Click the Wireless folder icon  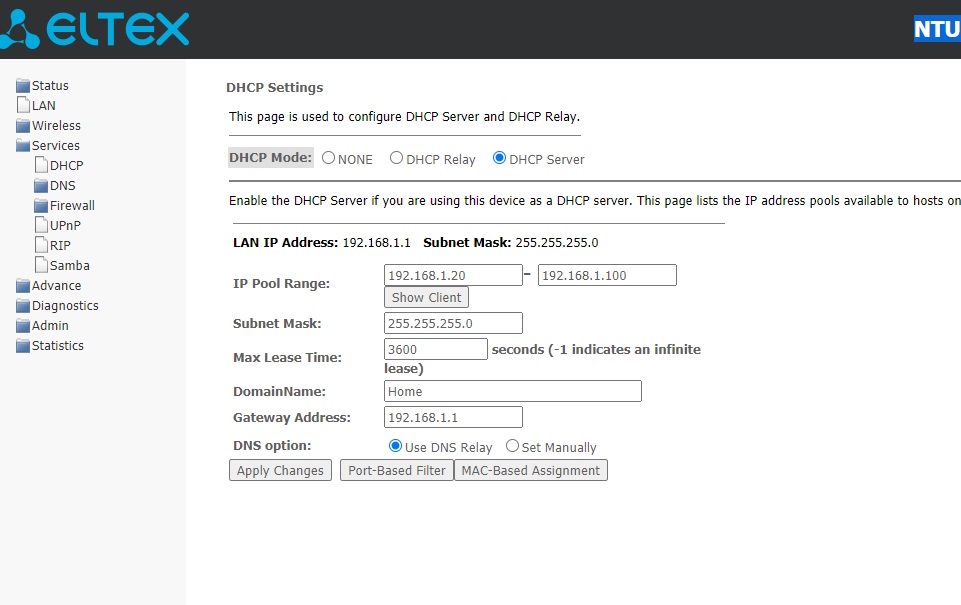point(23,126)
